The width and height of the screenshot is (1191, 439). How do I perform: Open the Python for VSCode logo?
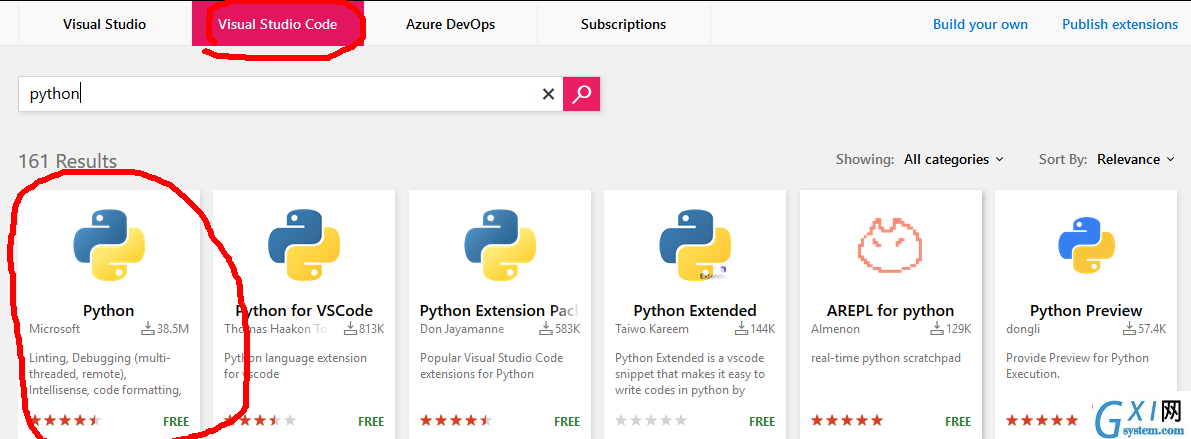click(x=304, y=245)
